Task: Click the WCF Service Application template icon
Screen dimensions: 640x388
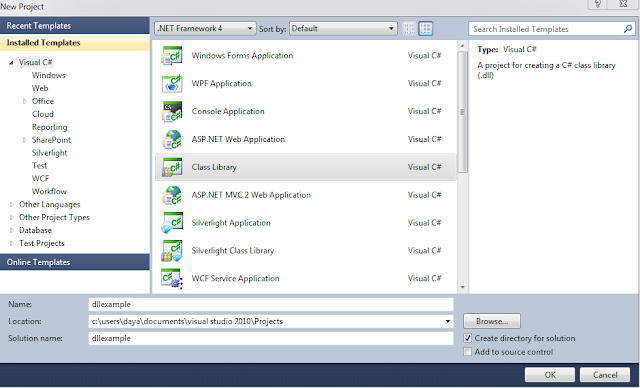Action: (172, 278)
